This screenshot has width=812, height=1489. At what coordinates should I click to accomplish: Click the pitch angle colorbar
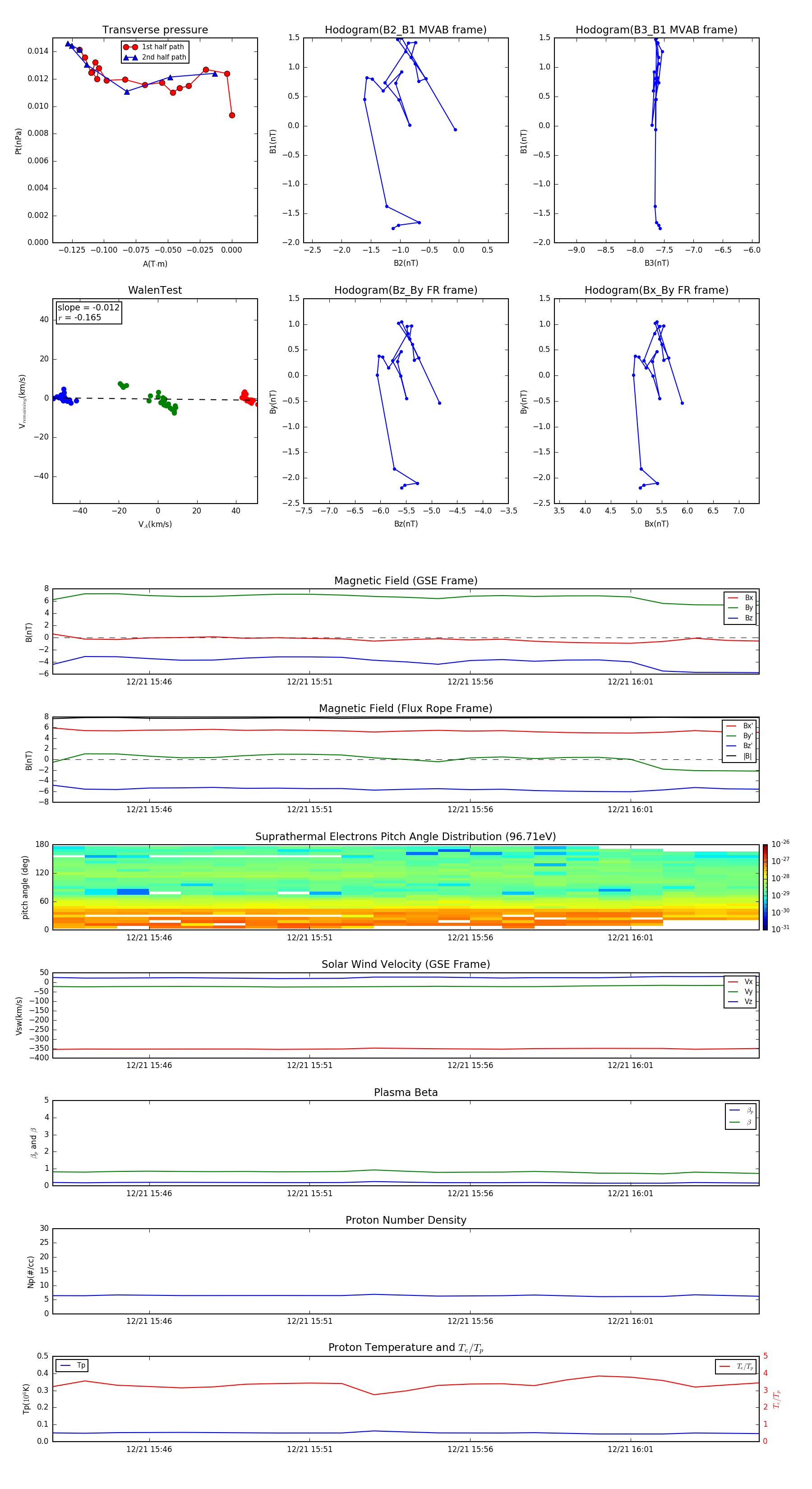tap(765, 887)
